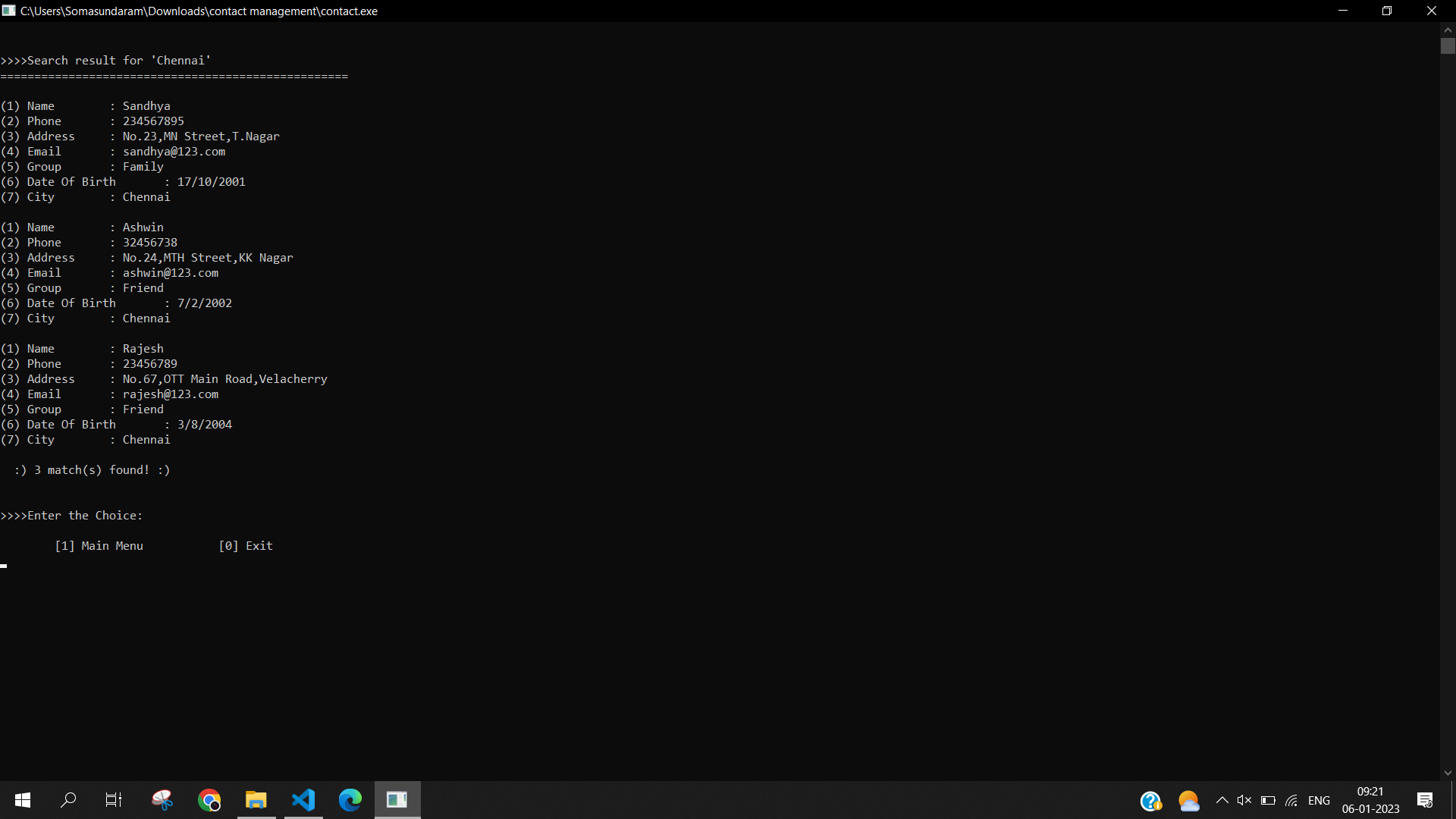Open taskbar Search magnifier
The image size is (1456, 819).
(68, 800)
